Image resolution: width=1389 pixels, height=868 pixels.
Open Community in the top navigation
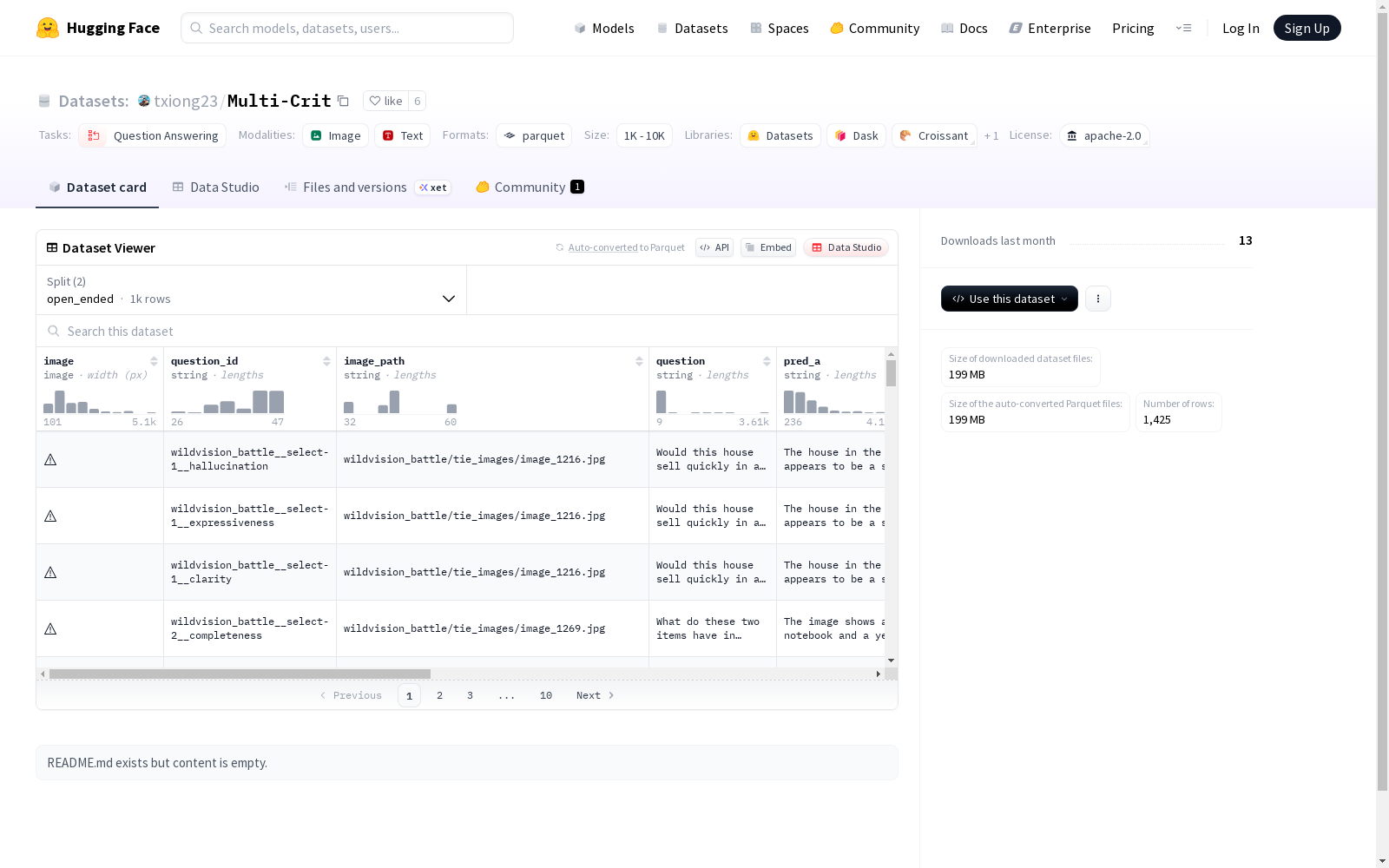874,28
